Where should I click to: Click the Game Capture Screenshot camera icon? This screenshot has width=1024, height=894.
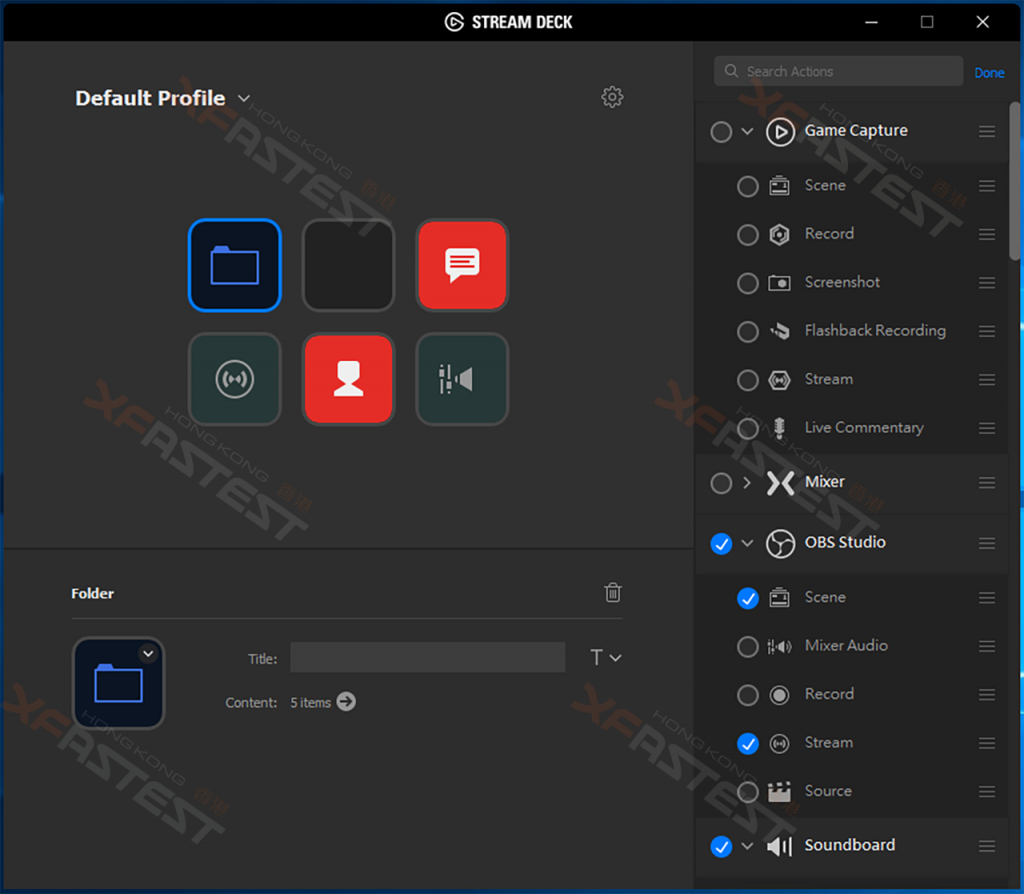779,283
